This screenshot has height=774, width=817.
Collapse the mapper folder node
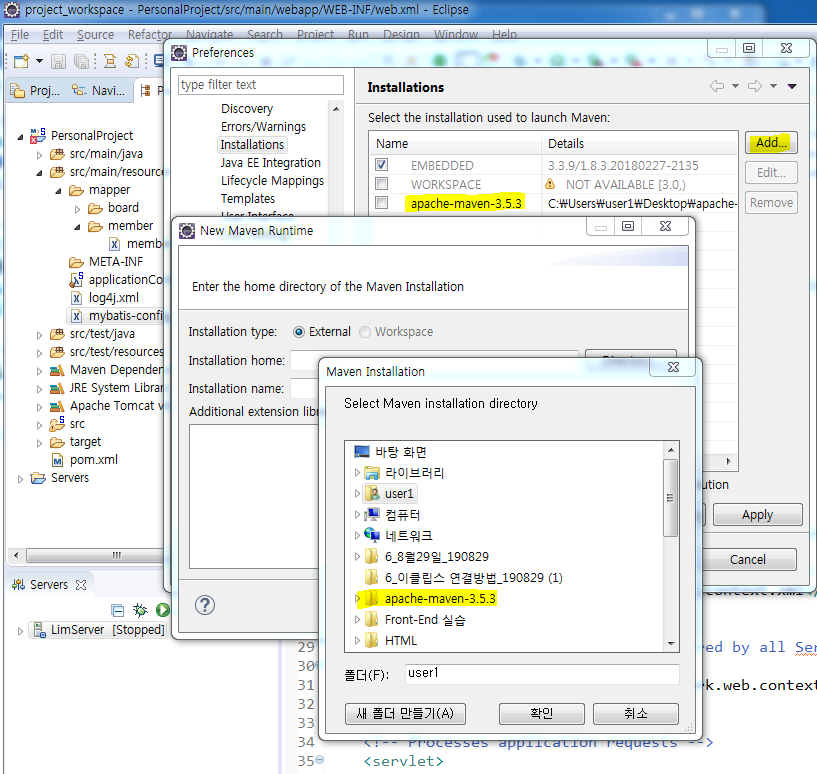coord(58,191)
